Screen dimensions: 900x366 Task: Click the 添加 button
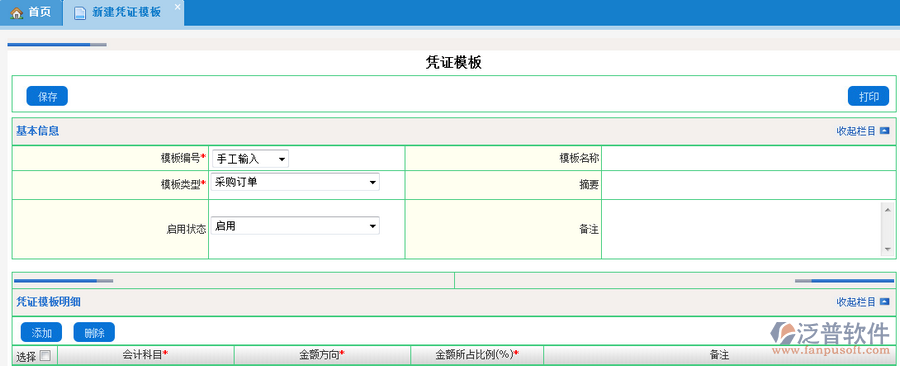point(41,332)
